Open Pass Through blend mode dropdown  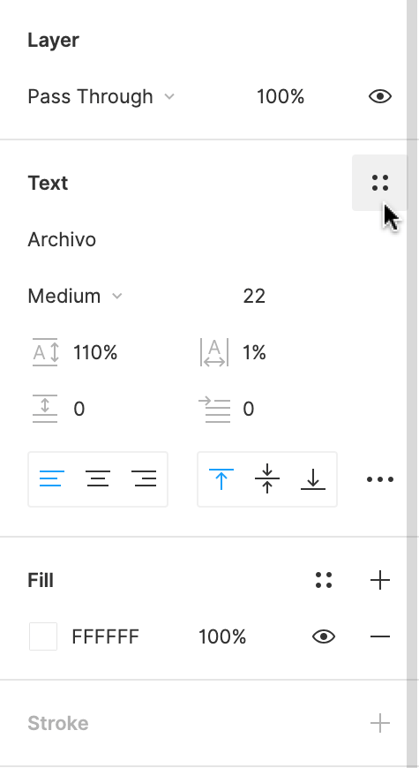(x=101, y=96)
